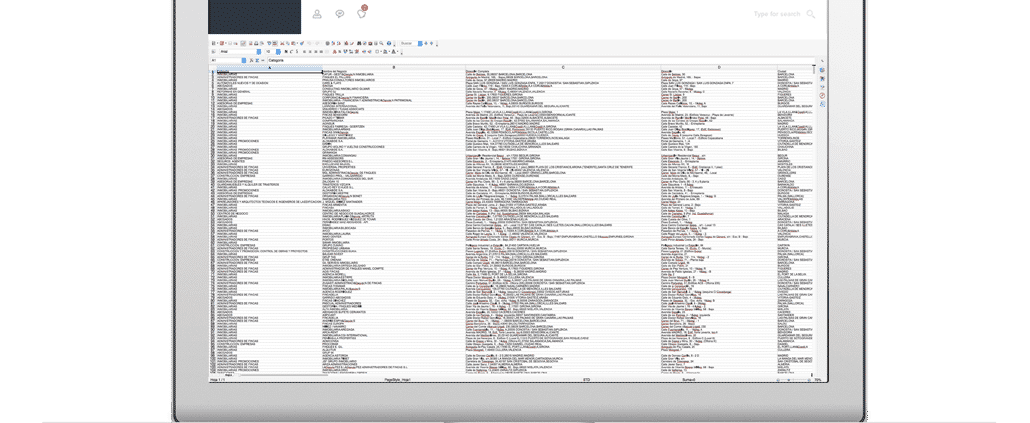Screen dimensions: 1030x423
Task: Toggle the Align right button
Action: click(315, 51)
